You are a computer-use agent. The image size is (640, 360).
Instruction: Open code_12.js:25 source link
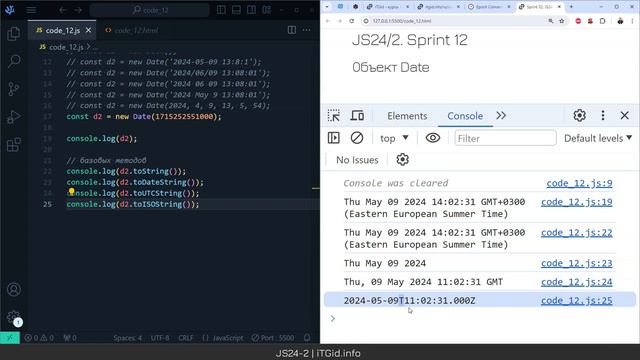coord(577,301)
